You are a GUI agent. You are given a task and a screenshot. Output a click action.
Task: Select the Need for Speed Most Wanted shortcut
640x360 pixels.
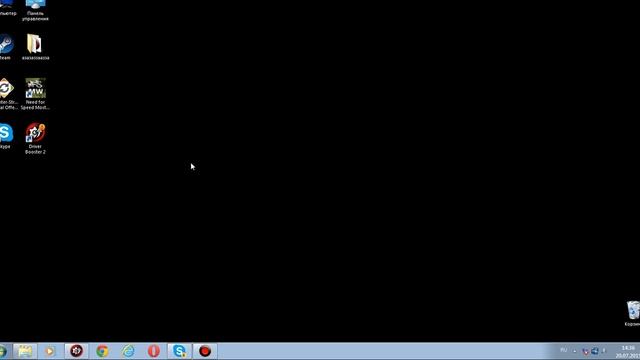(35, 94)
